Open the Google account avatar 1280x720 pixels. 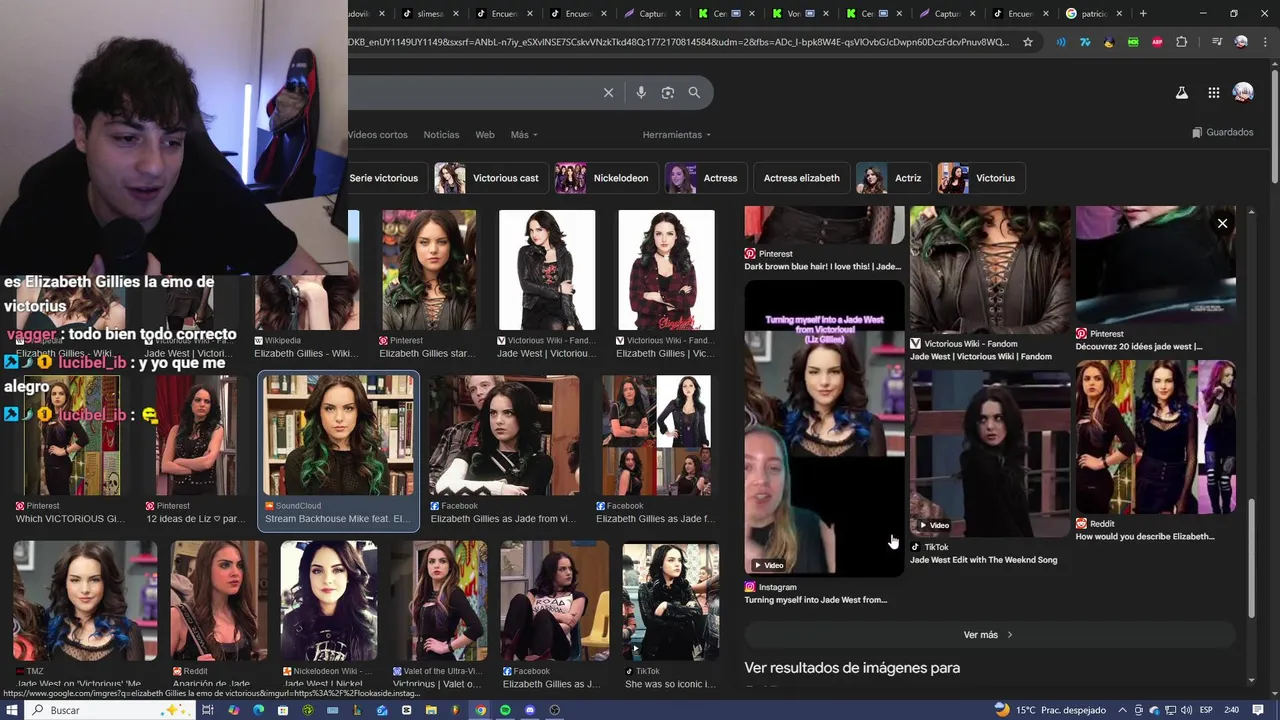(x=1243, y=93)
